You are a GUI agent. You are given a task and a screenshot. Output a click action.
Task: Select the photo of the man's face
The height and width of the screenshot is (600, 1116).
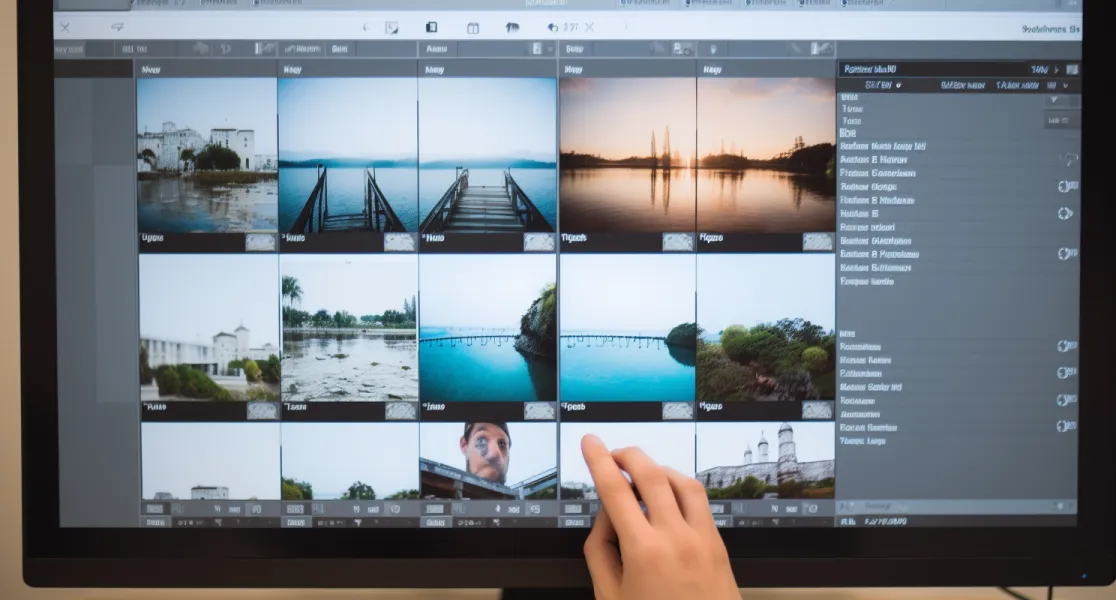[x=488, y=460]
